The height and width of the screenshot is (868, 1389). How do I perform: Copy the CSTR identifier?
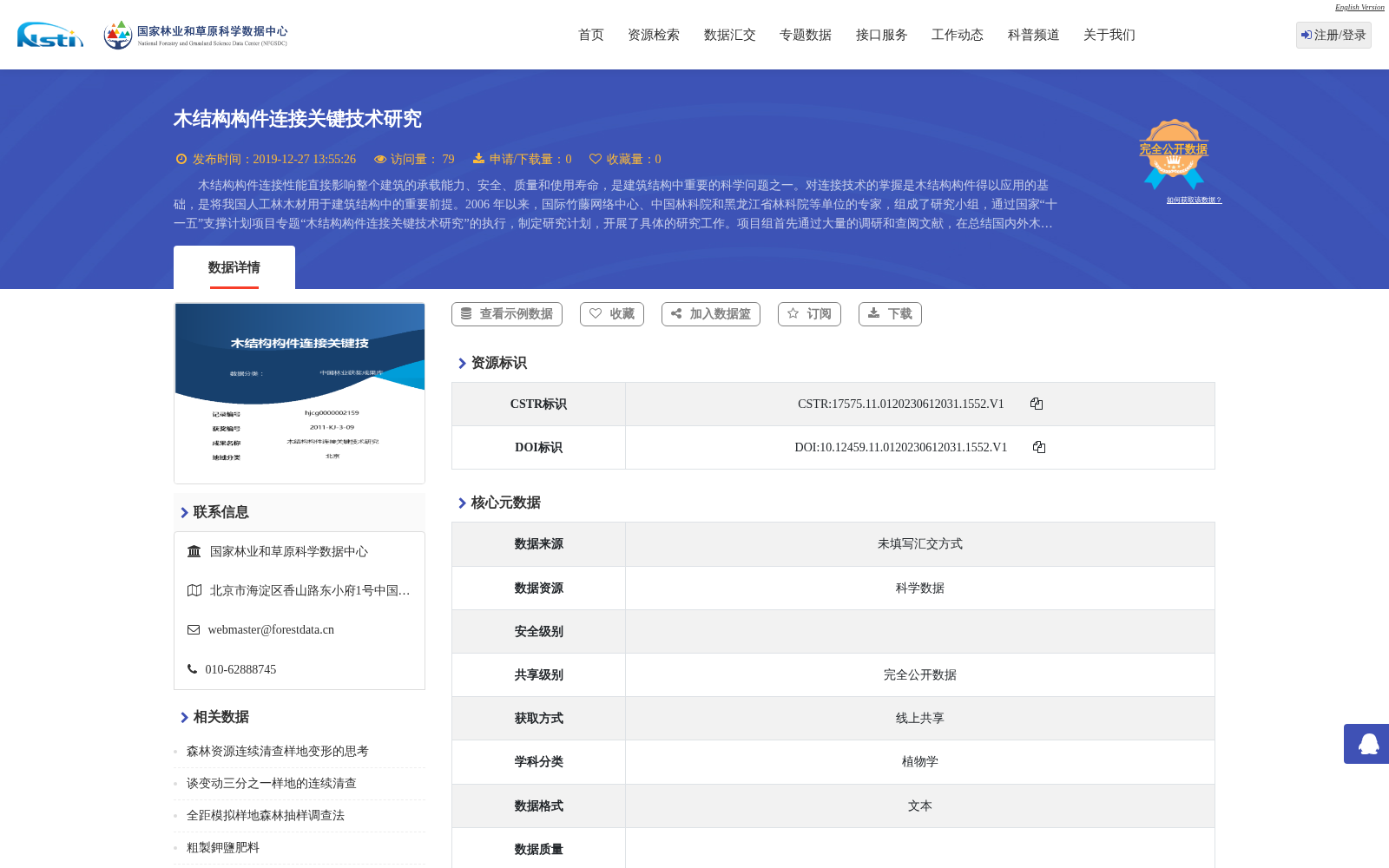point(1037,404)
